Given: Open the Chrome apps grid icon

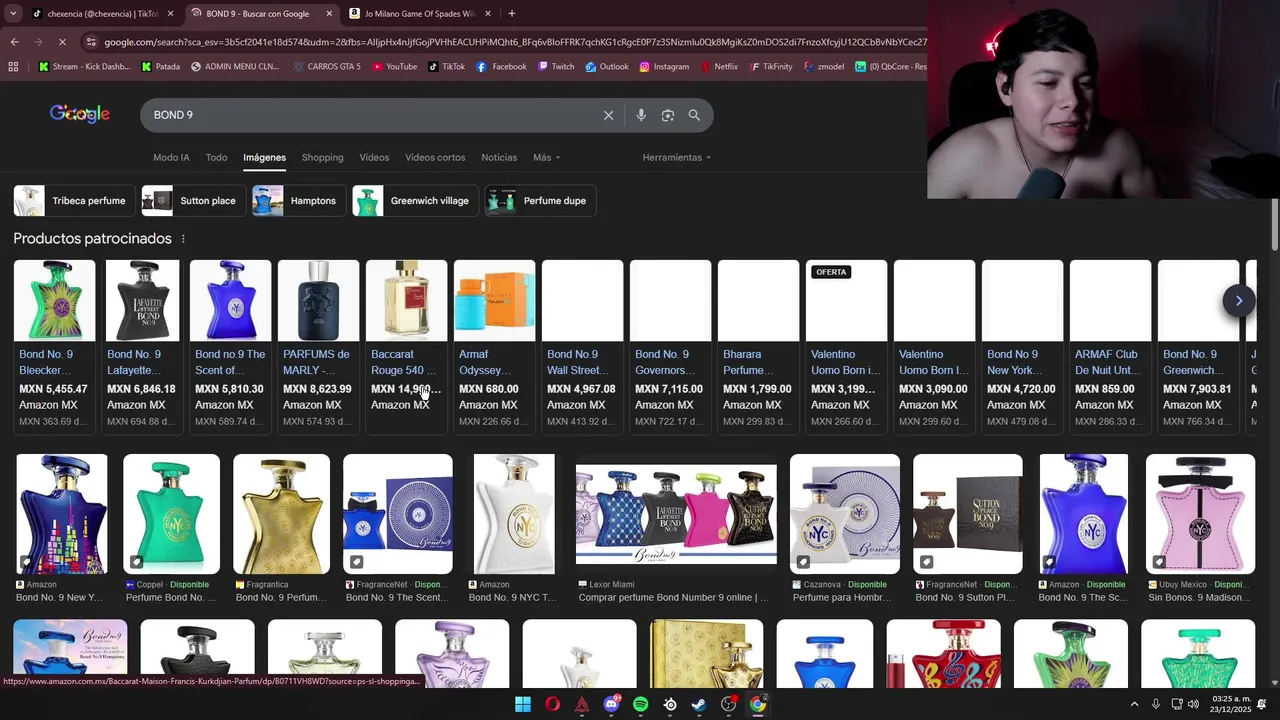Looking at the screenshot, I should click(x=13, y=67).
